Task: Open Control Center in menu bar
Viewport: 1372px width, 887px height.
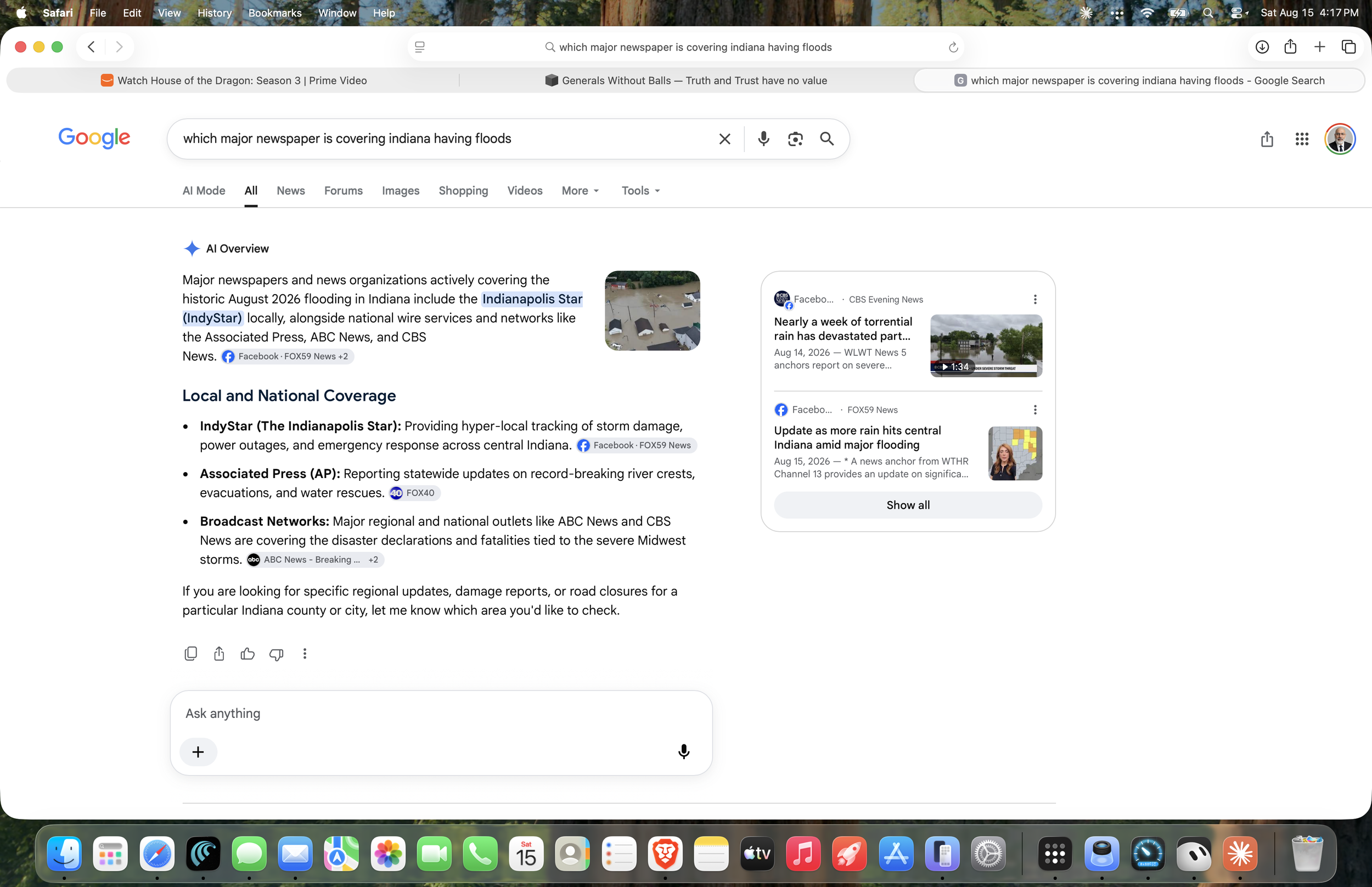Action: pos(1238,13)
